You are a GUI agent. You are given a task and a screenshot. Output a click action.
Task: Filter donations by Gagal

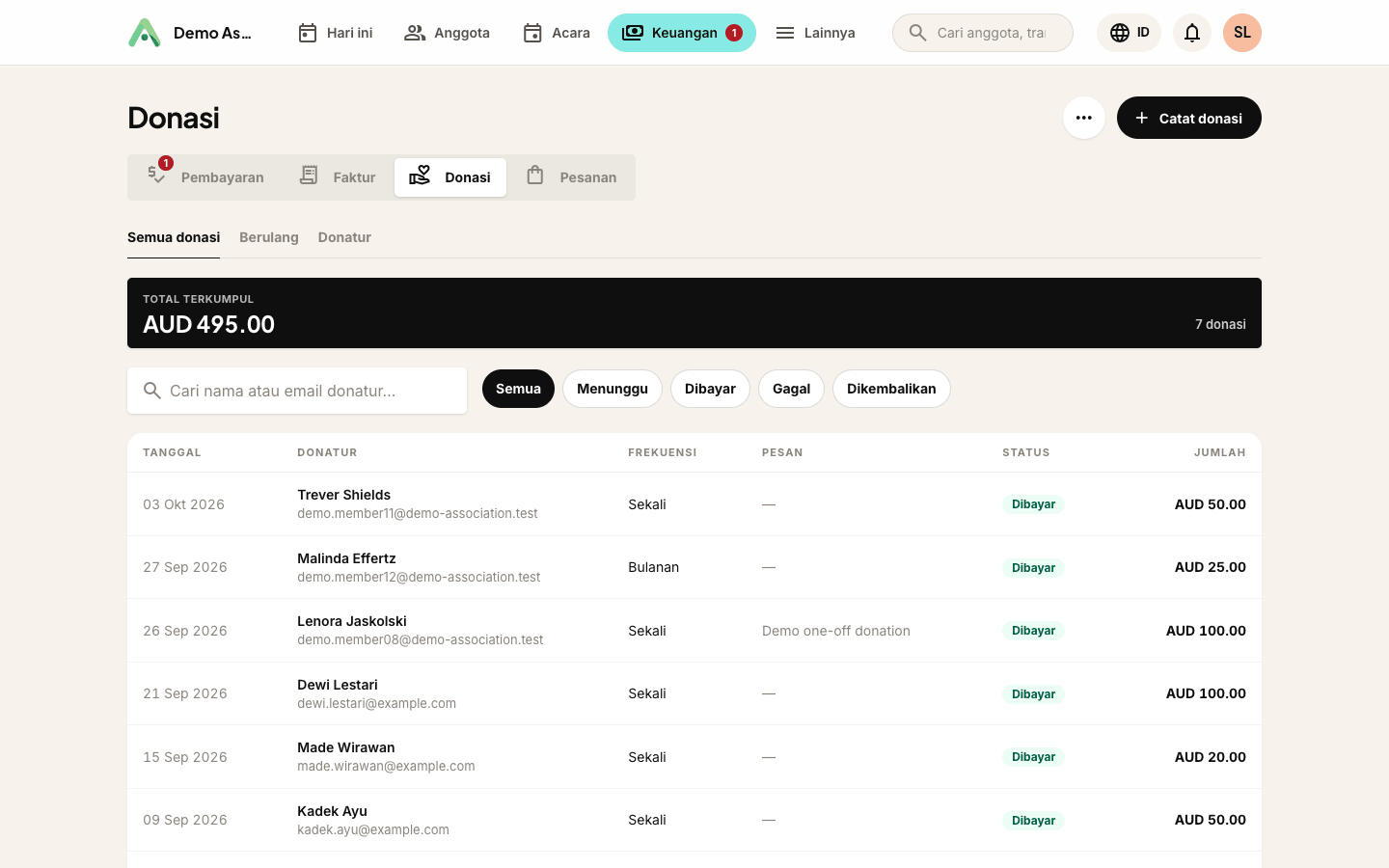pyautogui.click(x=791, y=389)
